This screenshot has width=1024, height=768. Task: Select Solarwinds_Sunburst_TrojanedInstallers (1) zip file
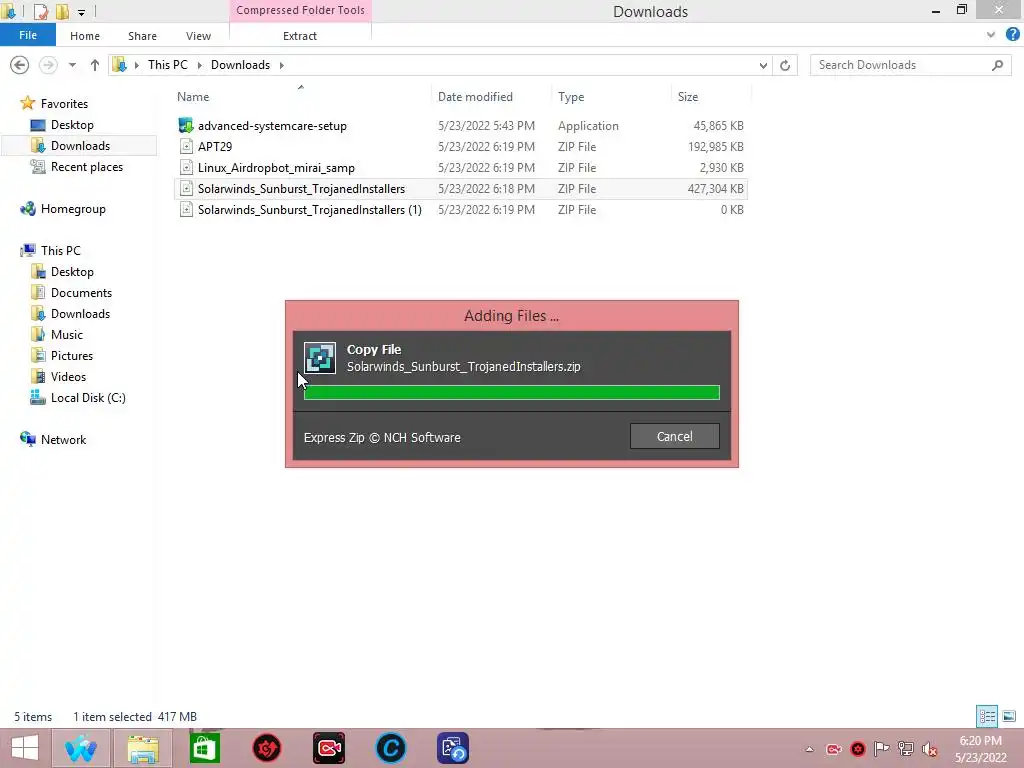[x=460, y=210]
